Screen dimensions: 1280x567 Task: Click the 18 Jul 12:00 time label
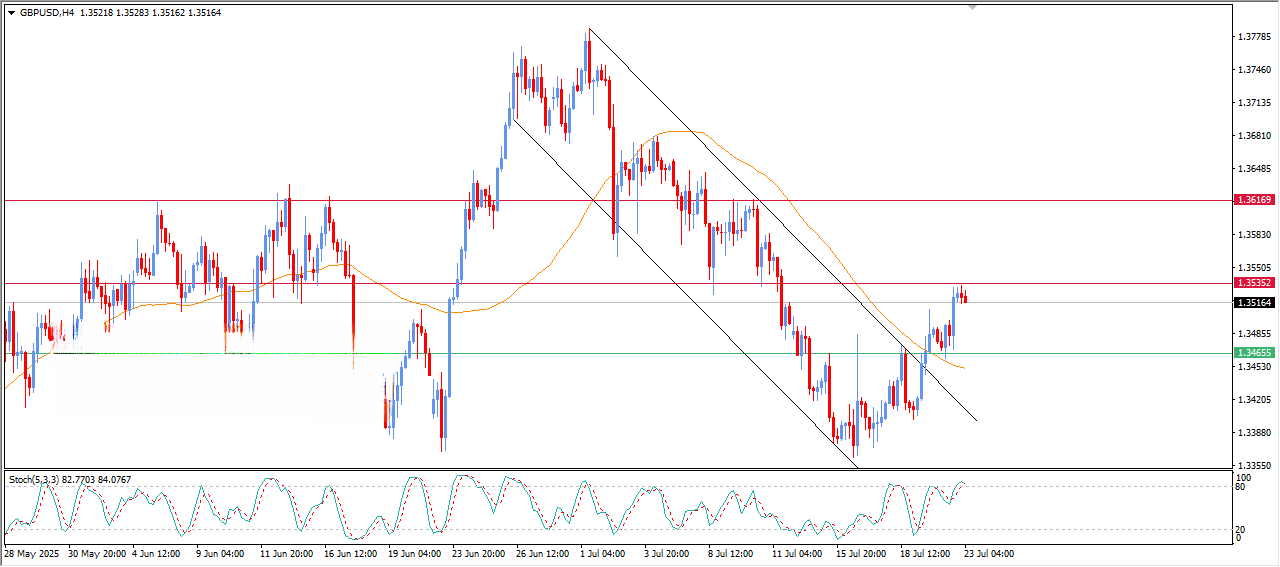(927, 553)
